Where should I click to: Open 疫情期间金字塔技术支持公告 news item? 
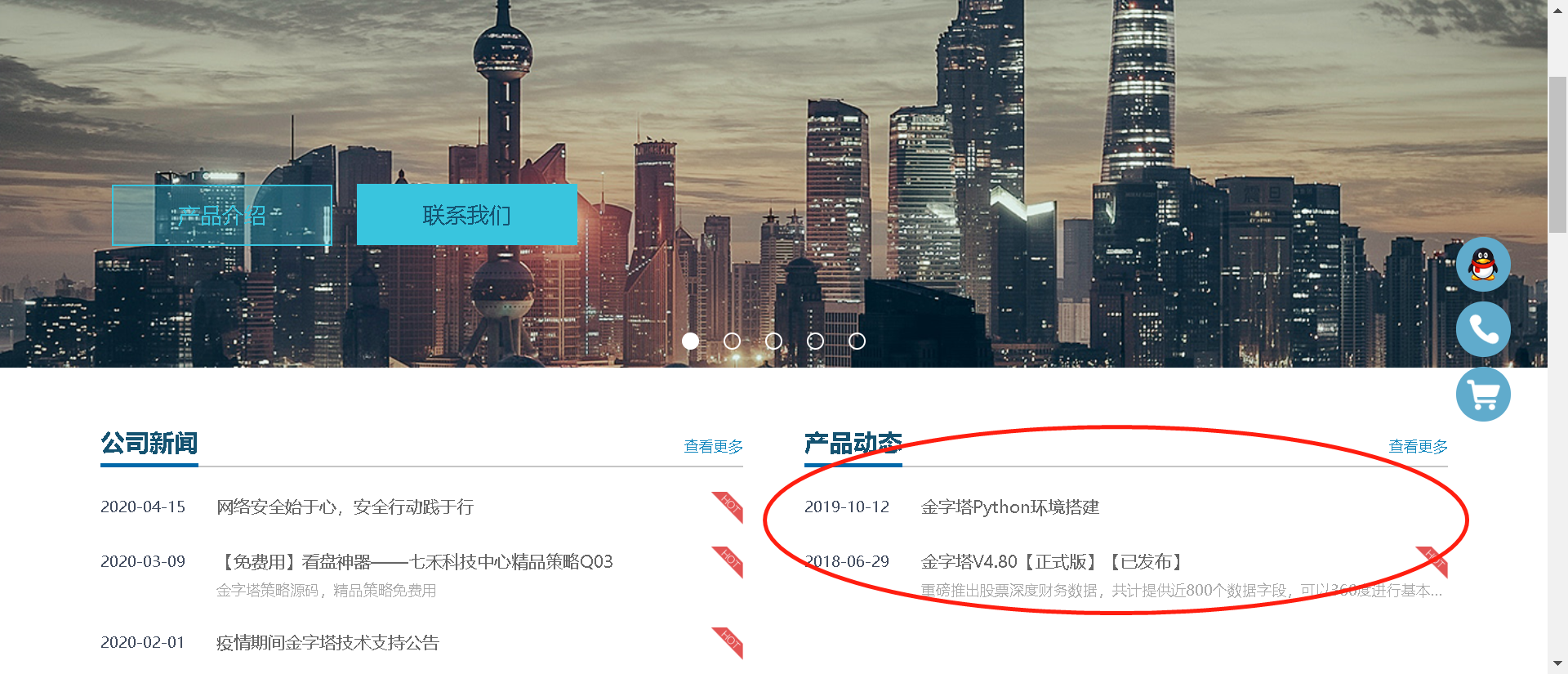tap(327, 643)
